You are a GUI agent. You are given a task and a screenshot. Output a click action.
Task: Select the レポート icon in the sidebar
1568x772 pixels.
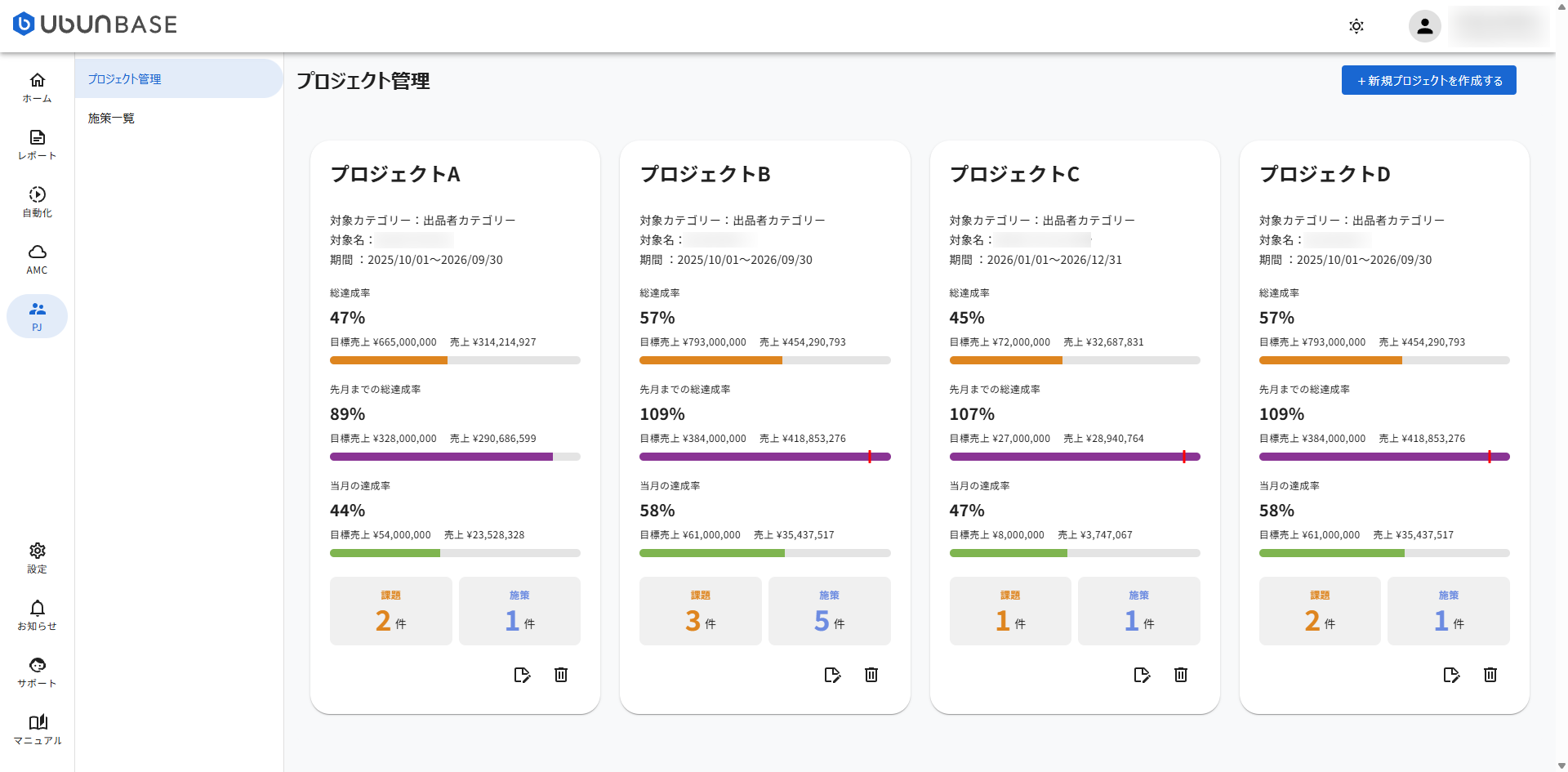pyautogui.click(x=37, y=145)
